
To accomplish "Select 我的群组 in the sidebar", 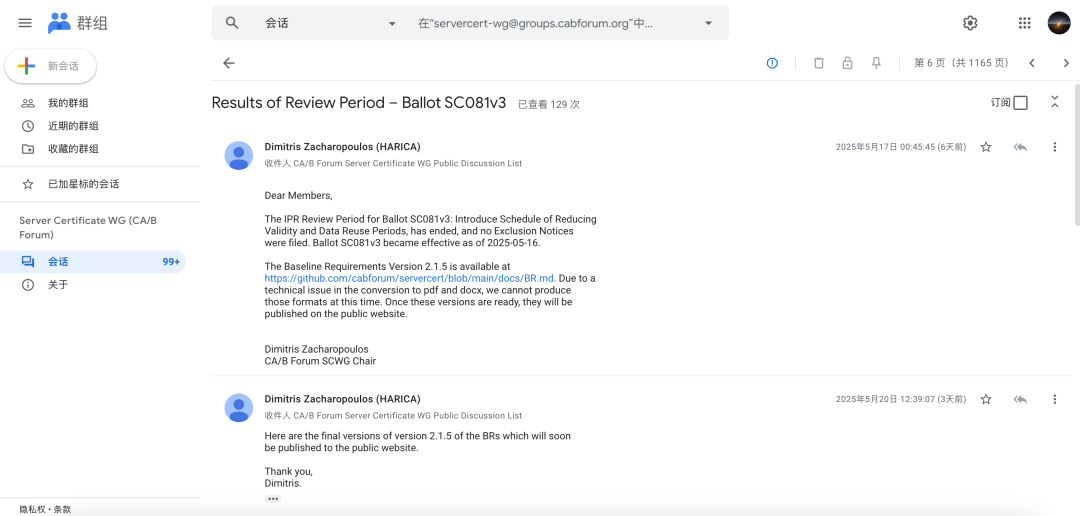I will coord(68,103).
